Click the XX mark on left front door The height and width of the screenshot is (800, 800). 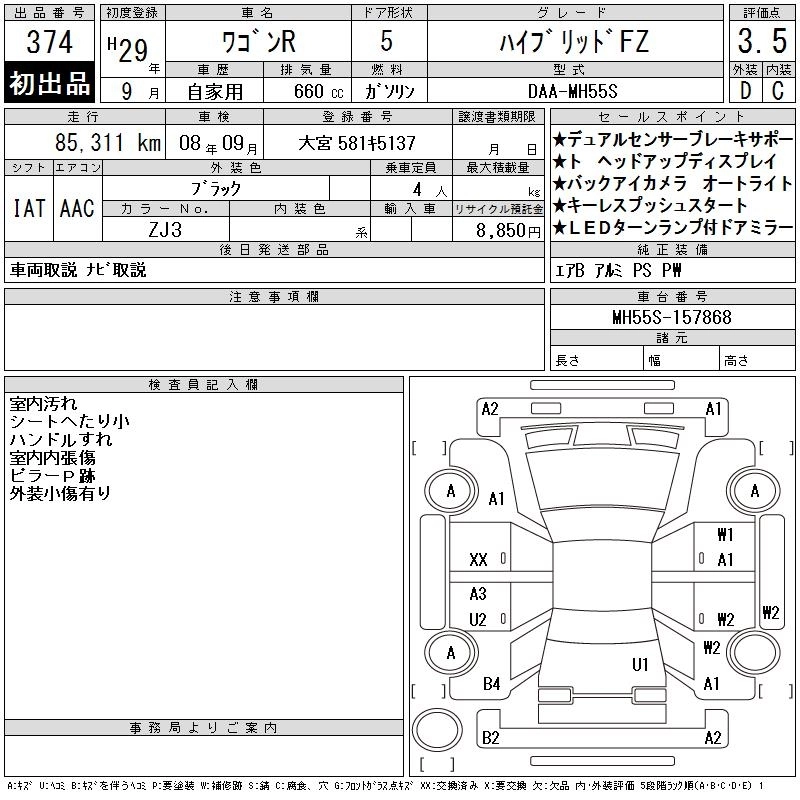point(478,560)
